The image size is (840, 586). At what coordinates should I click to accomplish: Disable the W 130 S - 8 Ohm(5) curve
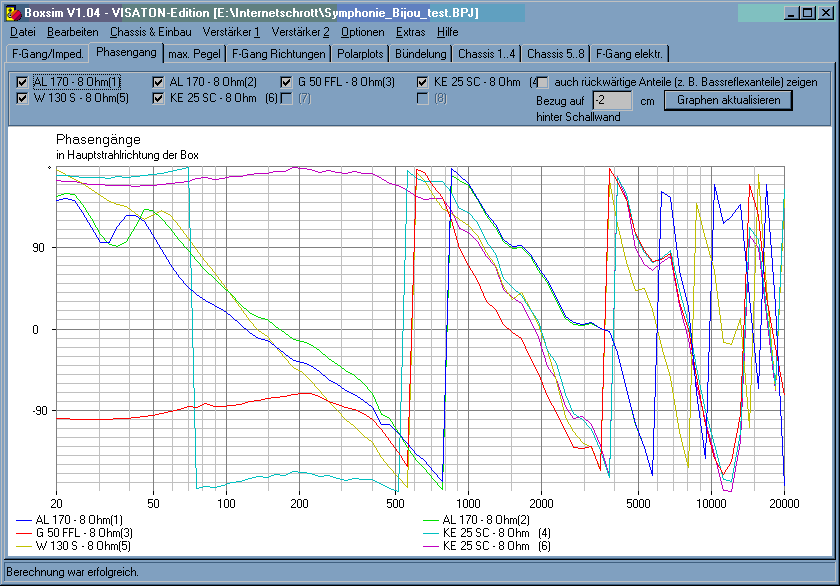[x=23, y=98]
